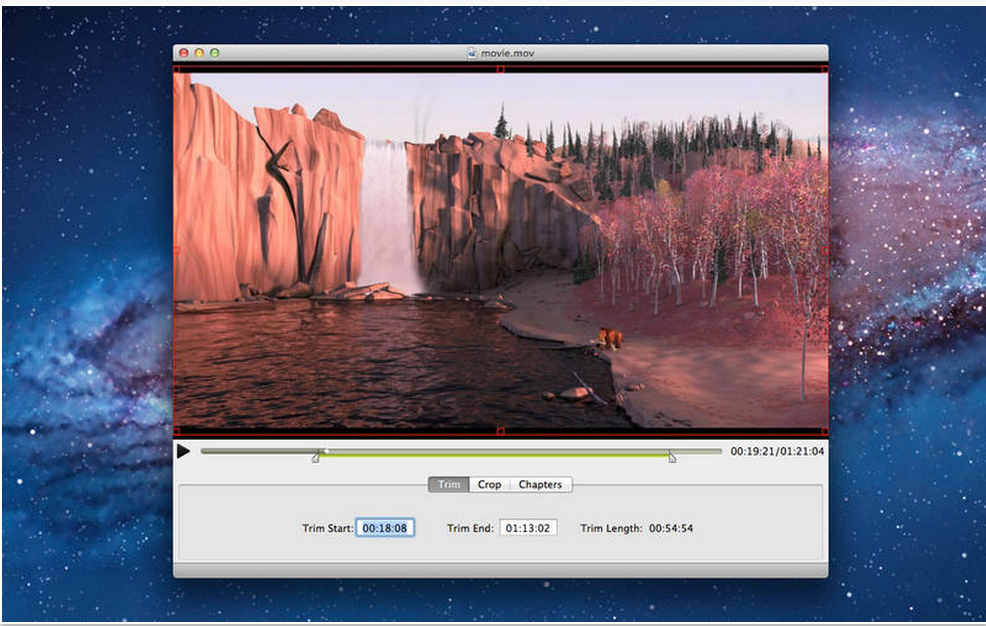Image resolution: width=986 pixels, height=626 pixels.
Task: Click the top-right corner crop handle
Action: [x=825, y=69]
